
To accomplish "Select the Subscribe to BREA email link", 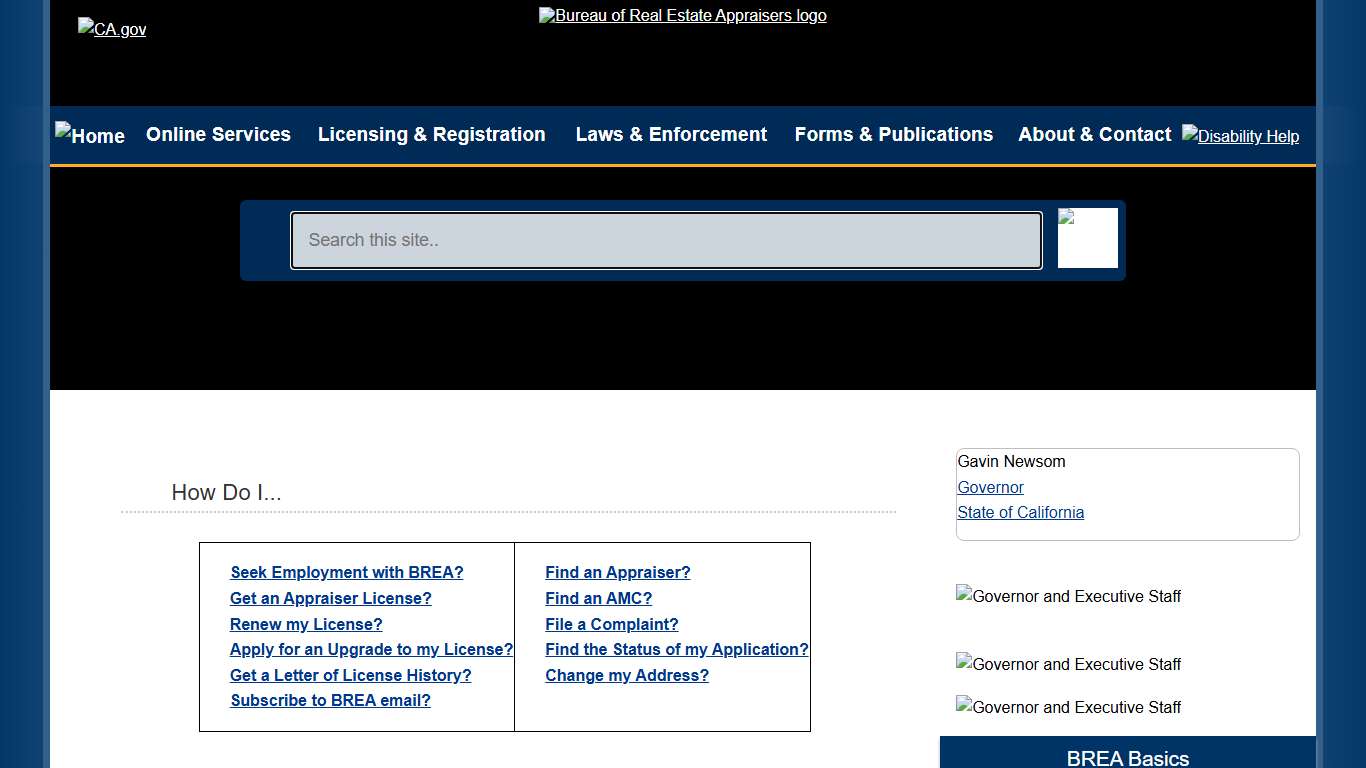I will point(330,701).
